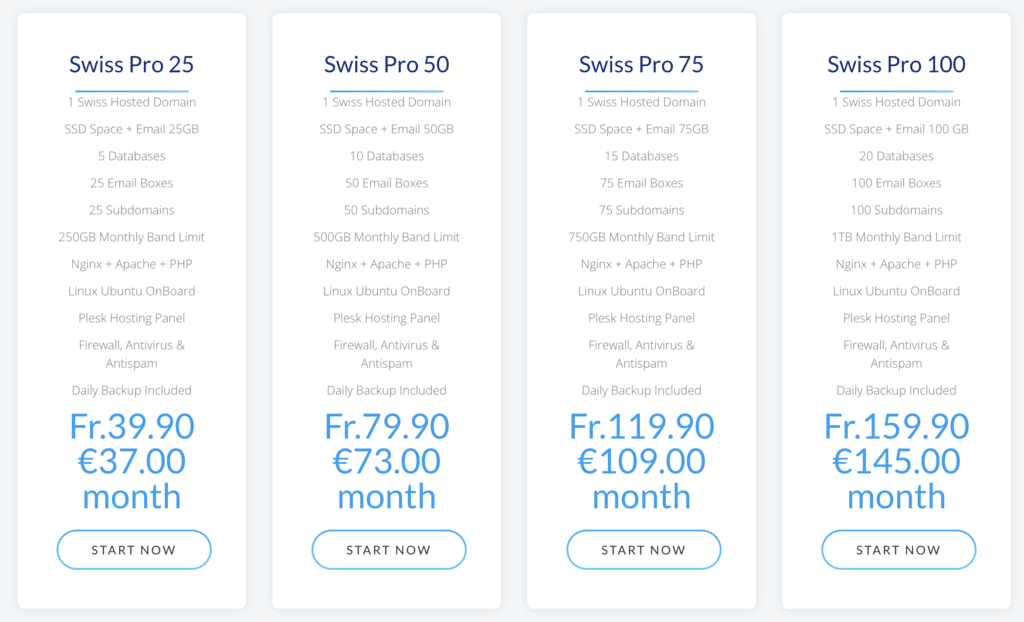The width and height of the screenshot is (1024, 622).
Task: Click the 25 Subdomains feature line
Action: [x=131, y=210]
